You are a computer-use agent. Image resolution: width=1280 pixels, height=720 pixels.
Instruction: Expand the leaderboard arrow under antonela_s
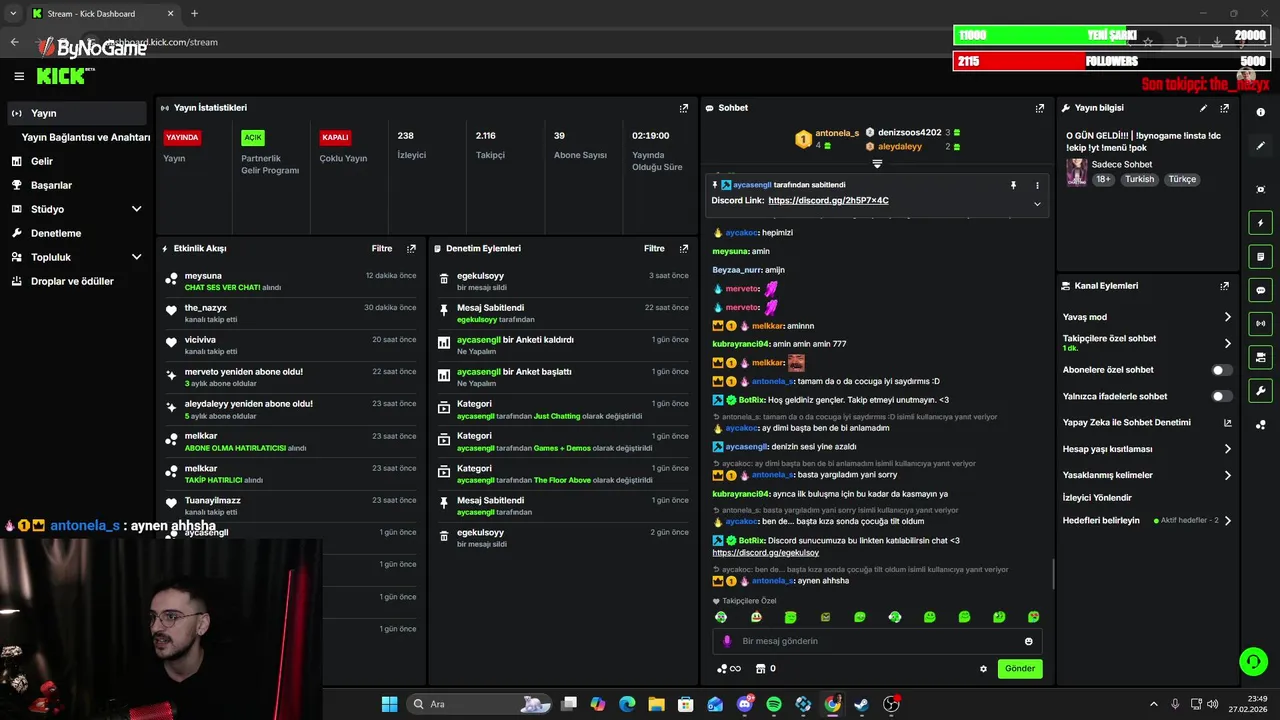point(877,163)
